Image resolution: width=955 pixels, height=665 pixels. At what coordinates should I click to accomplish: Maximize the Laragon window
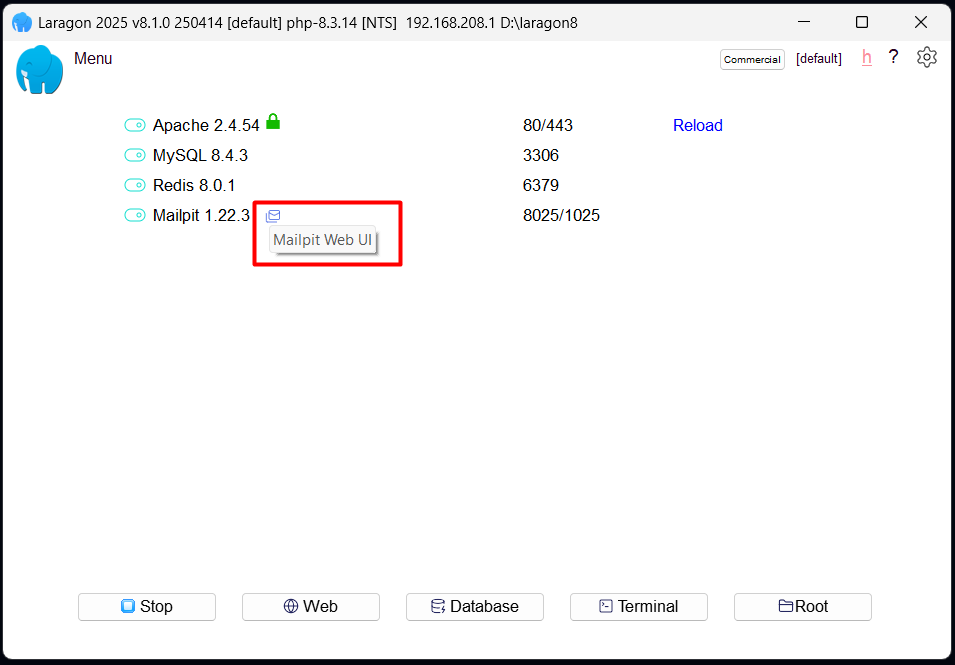(862, 22)
